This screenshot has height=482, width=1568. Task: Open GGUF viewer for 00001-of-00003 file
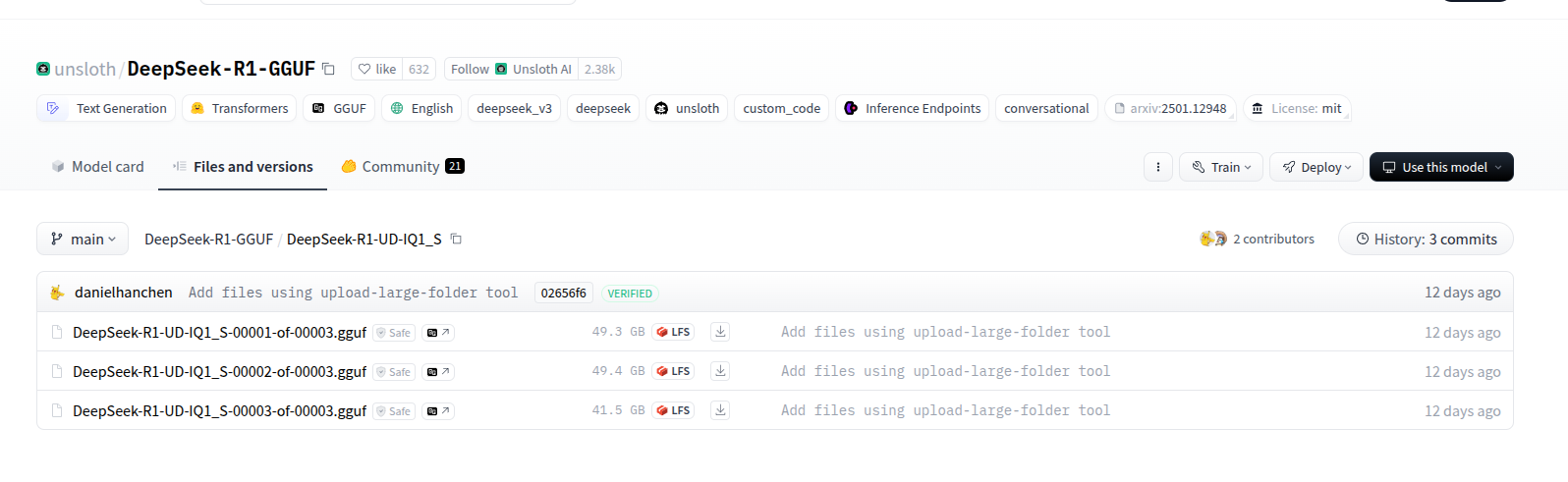(x=438, y=333)
